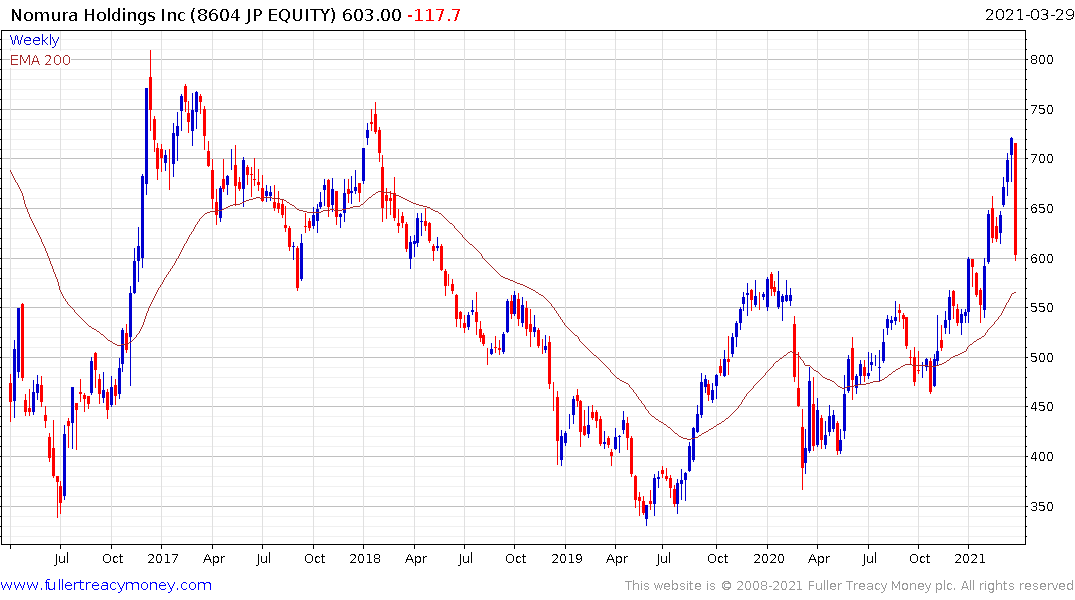Click the 2020 year label on time axis
The width and height of the screenshot is (1075, 600).
(x=769, y=558)
